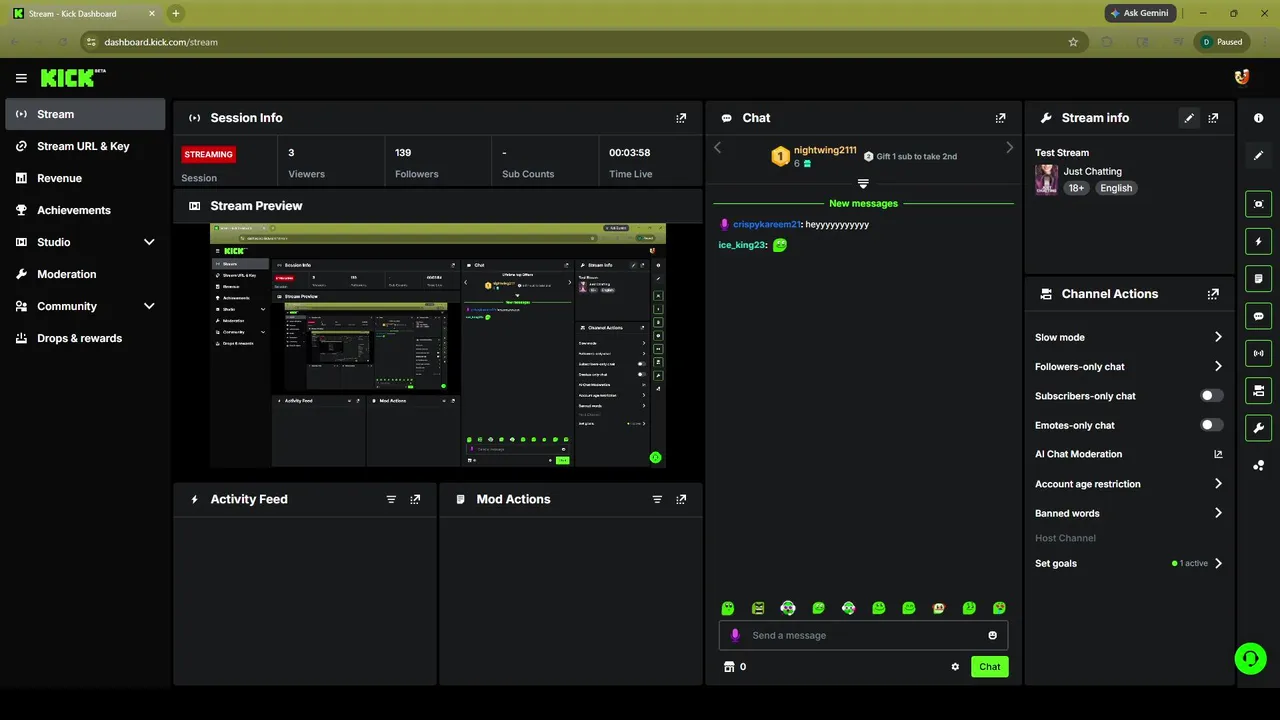Focus the Send a message field
Image resolution: width=1280 pixels, height=720 pixels.
[863, 635]
